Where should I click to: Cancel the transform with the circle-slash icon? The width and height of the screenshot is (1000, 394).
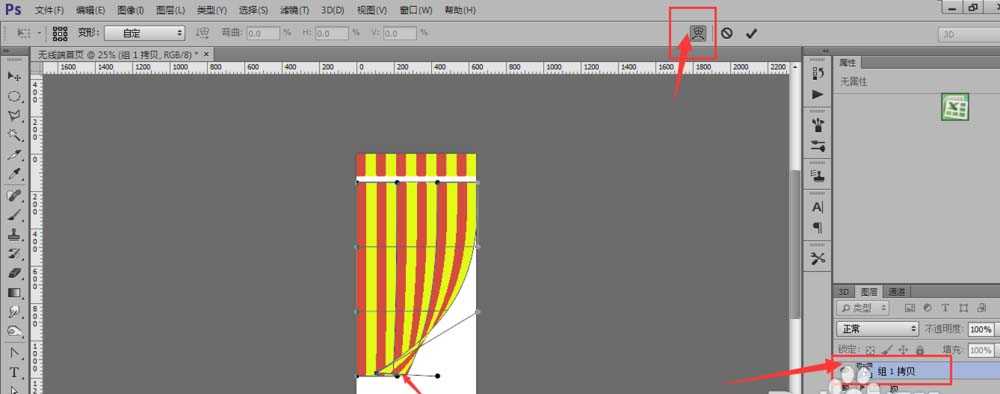pyautogui.click(x=726, y=33)
